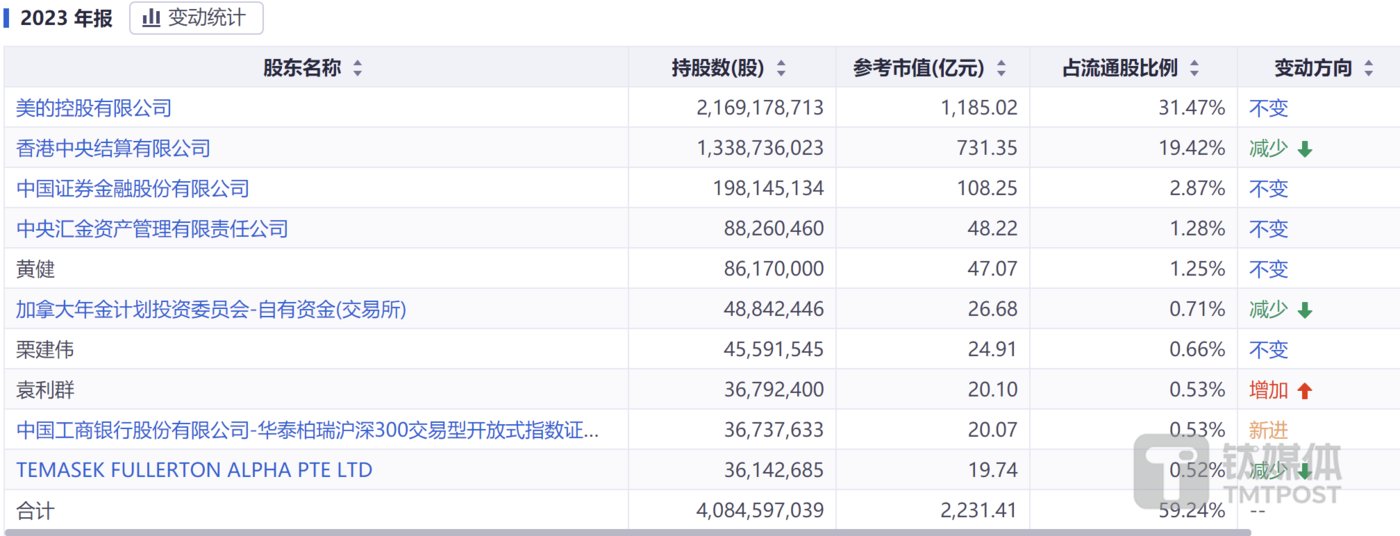Image resolution: width=1400 pixels, height=536 pixels.
Task: Sort by the 持股数(股) column arrows
Action: coord(781,69)
